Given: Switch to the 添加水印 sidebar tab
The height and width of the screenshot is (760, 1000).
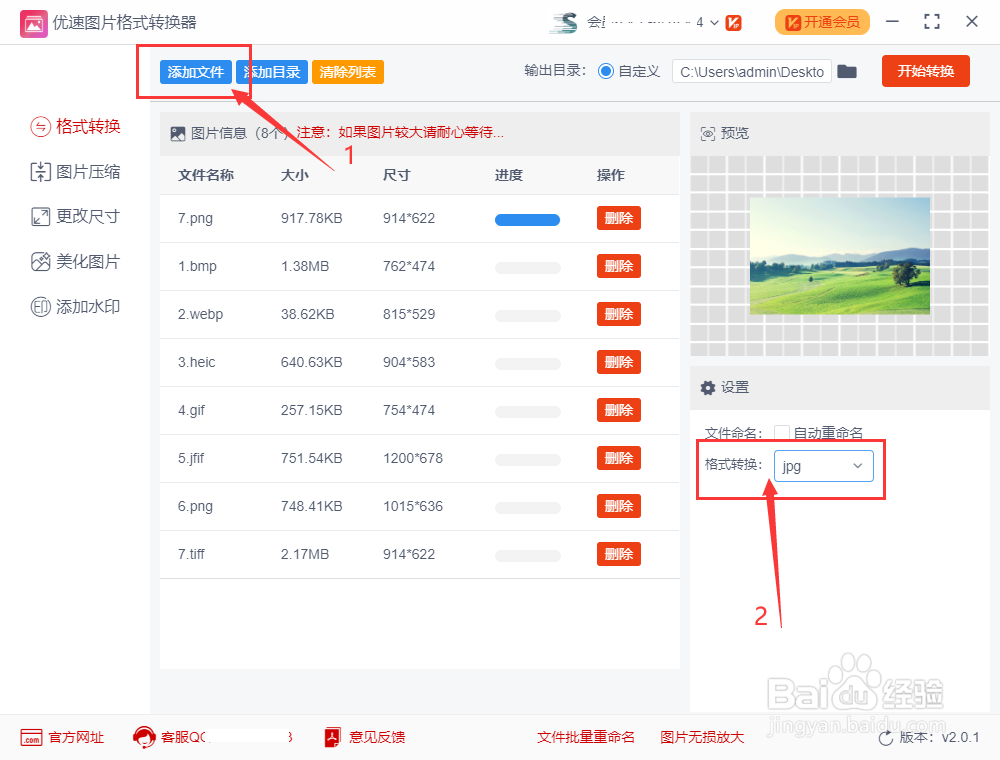Looking at the screenshot, I should click(75, 307).
